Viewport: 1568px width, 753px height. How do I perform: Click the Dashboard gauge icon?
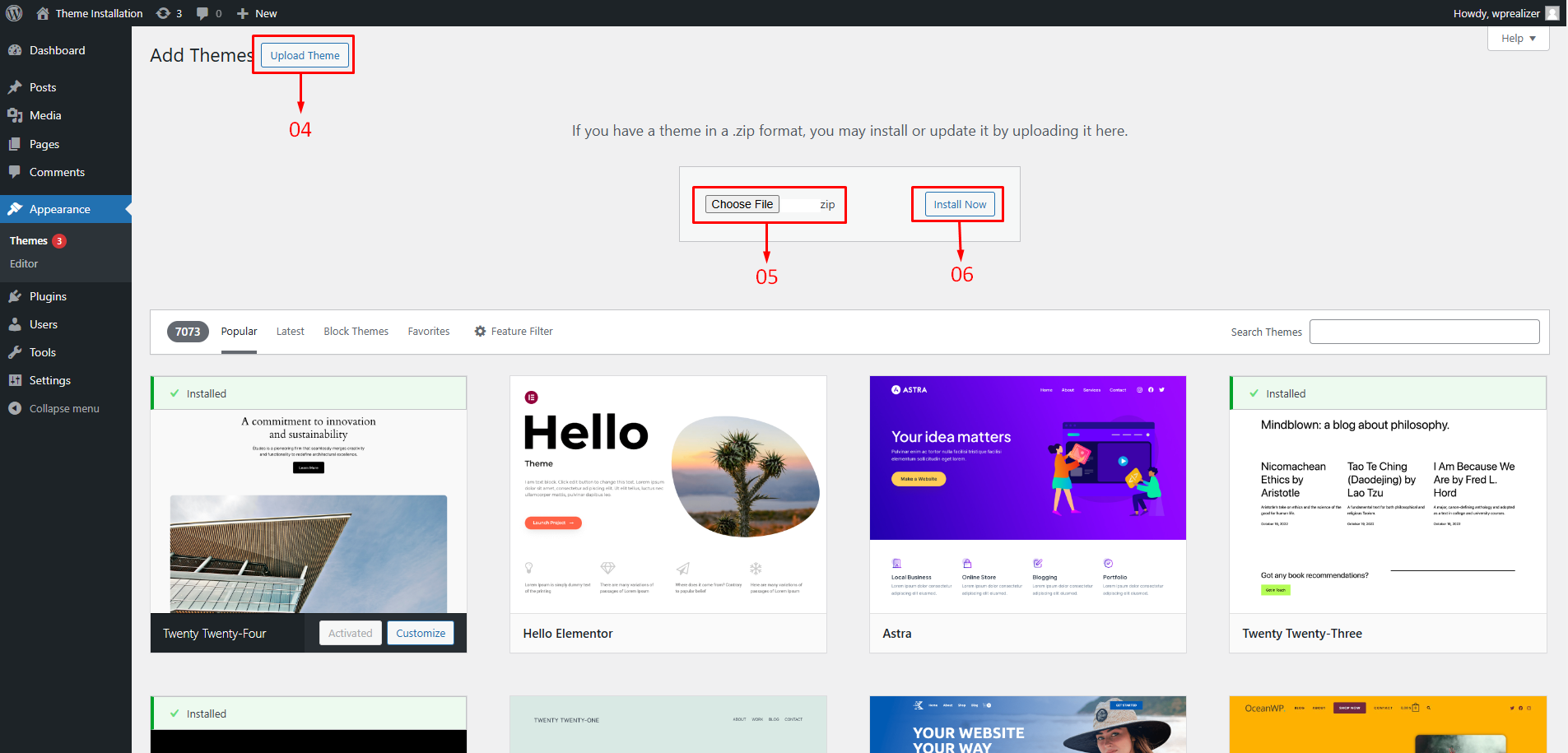[x=15, y=50]
